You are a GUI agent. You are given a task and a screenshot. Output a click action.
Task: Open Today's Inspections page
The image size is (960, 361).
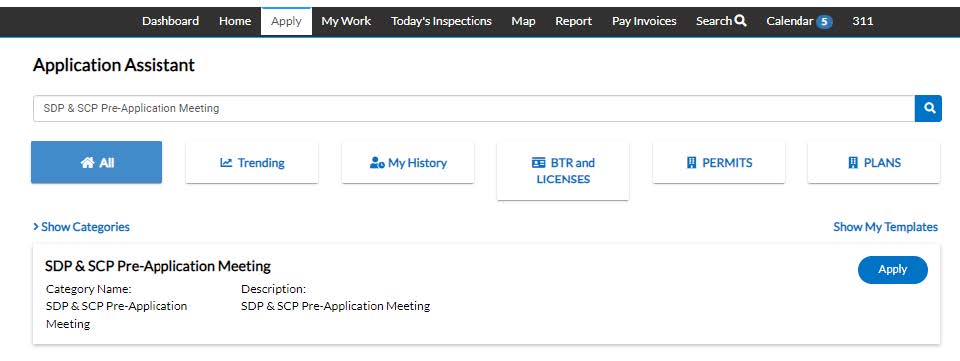pos(441,21)
